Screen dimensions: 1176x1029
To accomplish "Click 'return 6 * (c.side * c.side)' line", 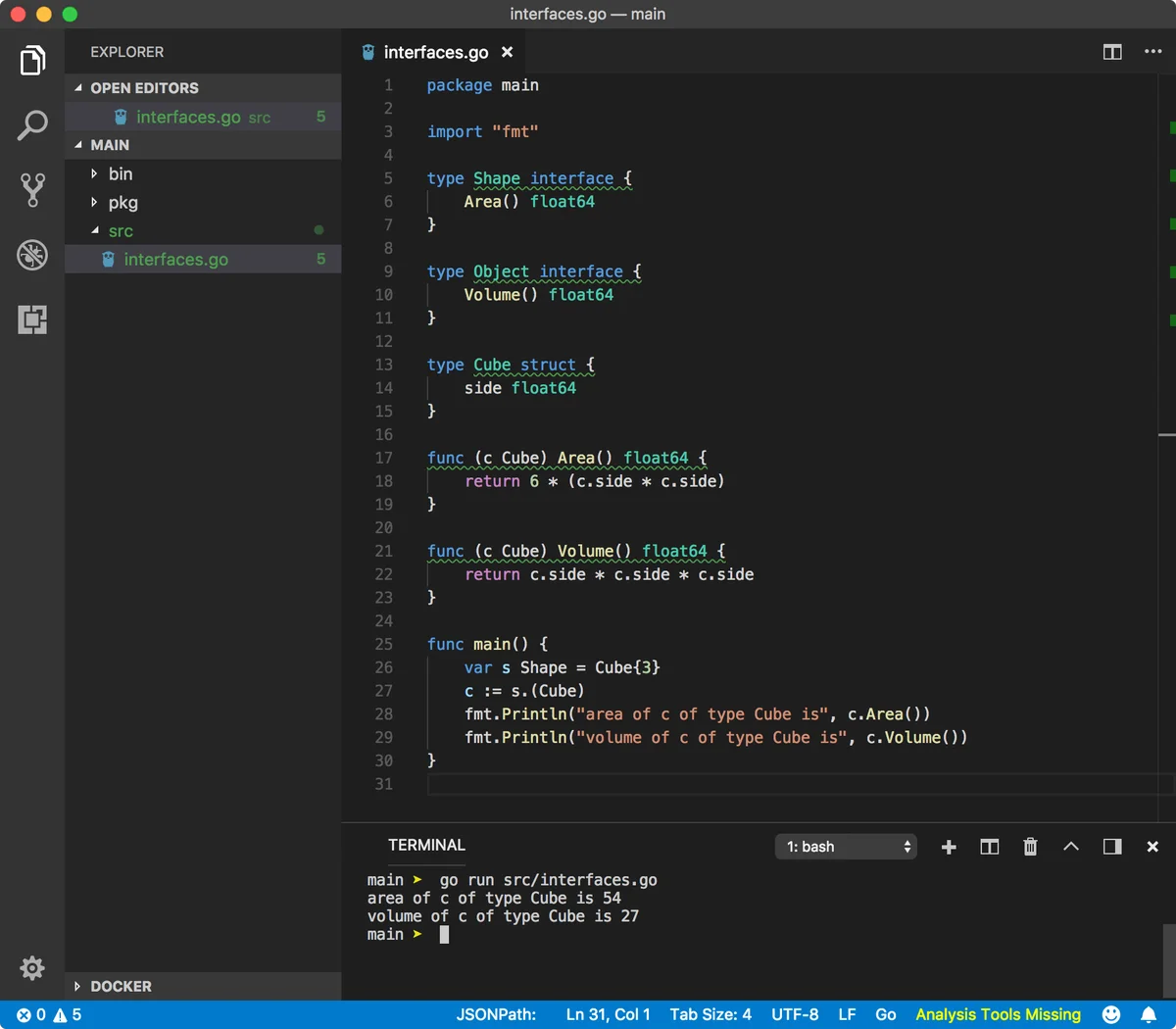I will [595, 481].
